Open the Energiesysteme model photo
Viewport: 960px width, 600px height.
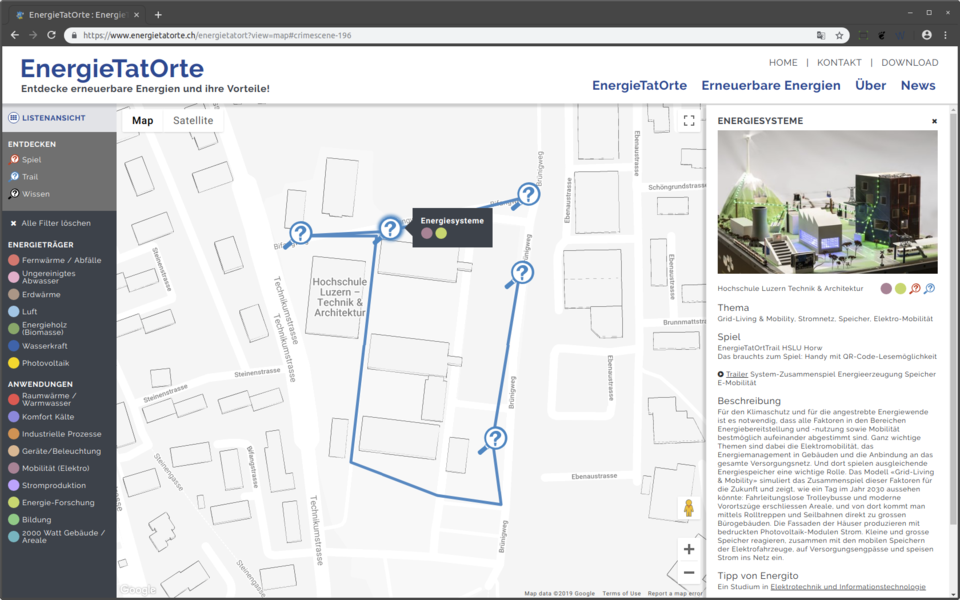pos(827,202)
